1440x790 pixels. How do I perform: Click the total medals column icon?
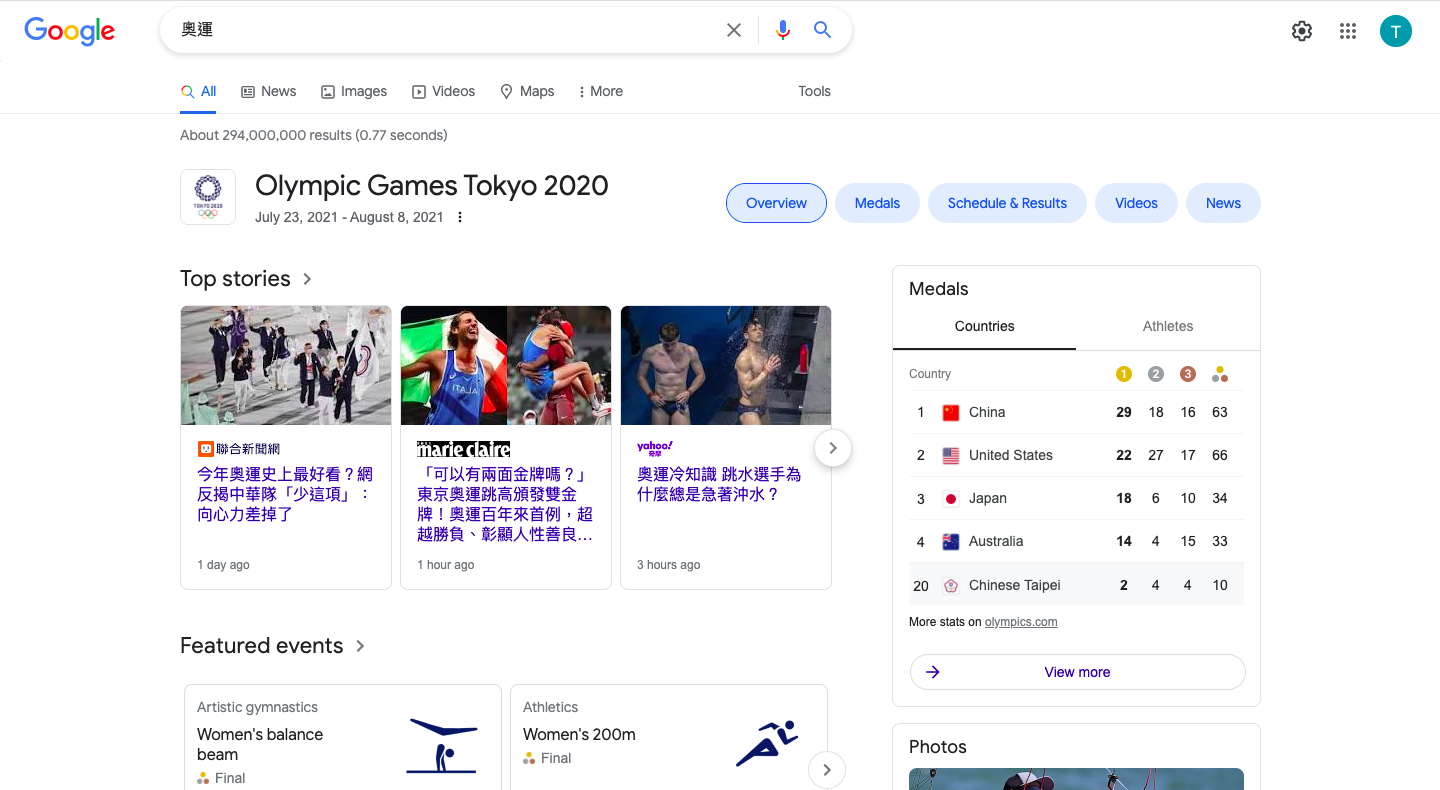click(x=1220, y=374)
